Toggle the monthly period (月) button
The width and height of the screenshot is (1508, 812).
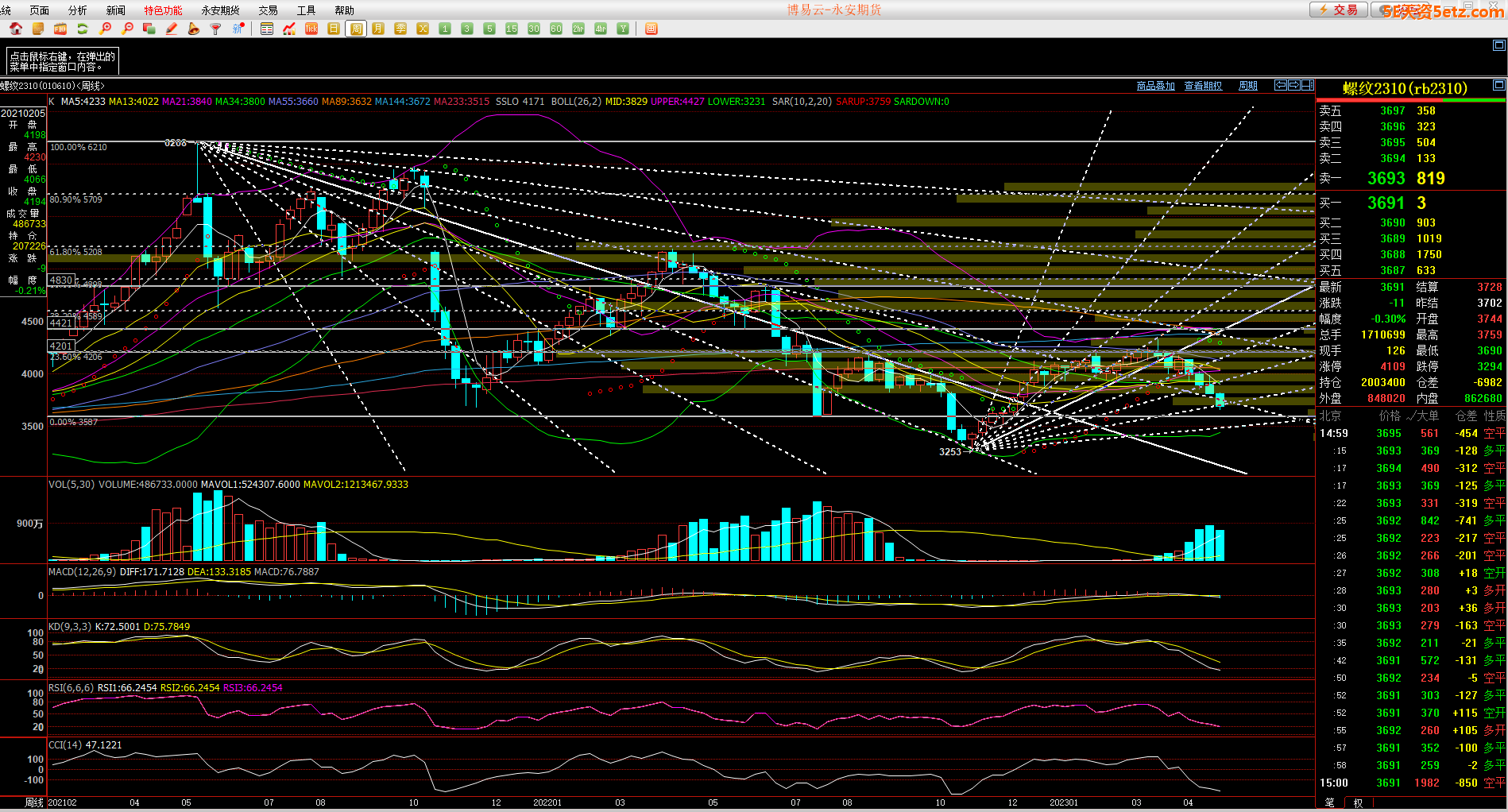[378, 29]
